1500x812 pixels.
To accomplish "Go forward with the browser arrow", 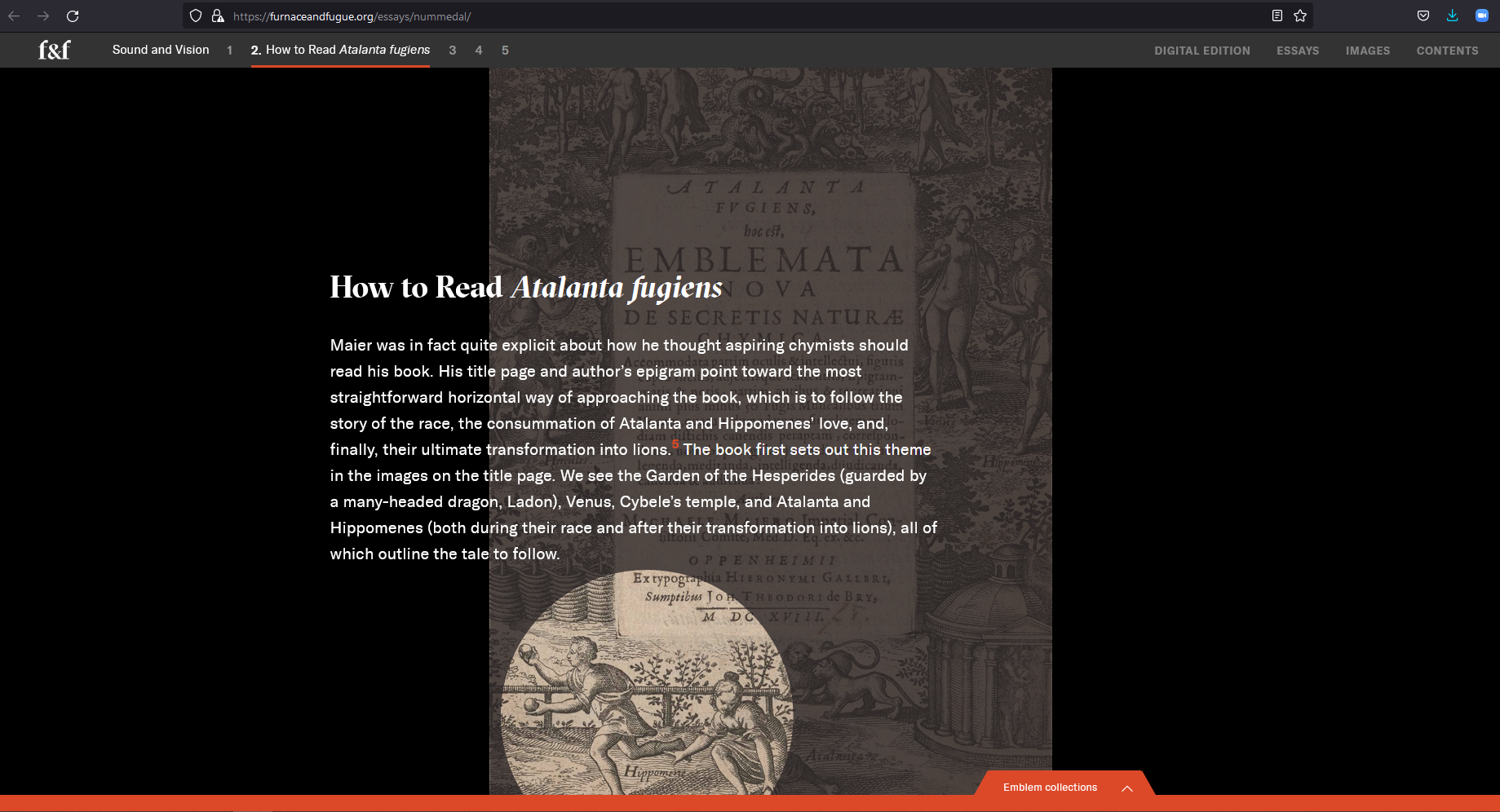I will coord(43,16).
